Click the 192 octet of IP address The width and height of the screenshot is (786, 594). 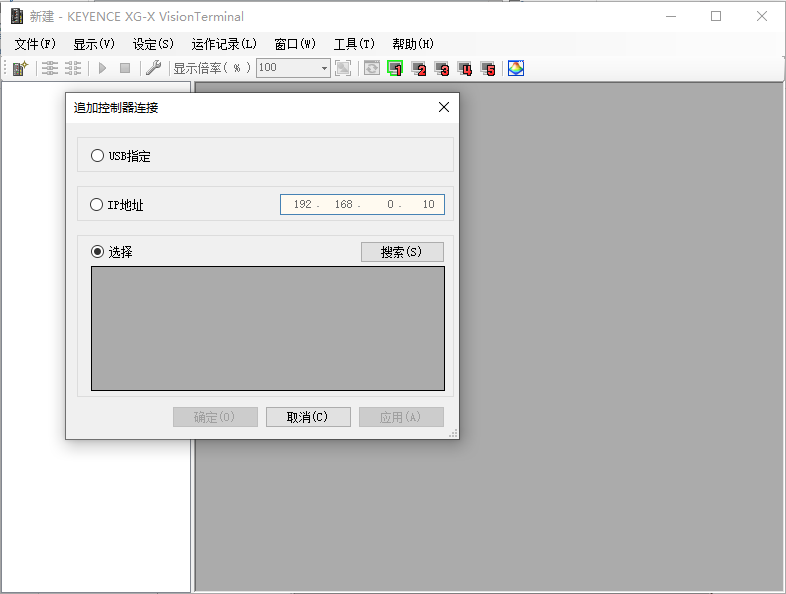click(x=303, y=204)
